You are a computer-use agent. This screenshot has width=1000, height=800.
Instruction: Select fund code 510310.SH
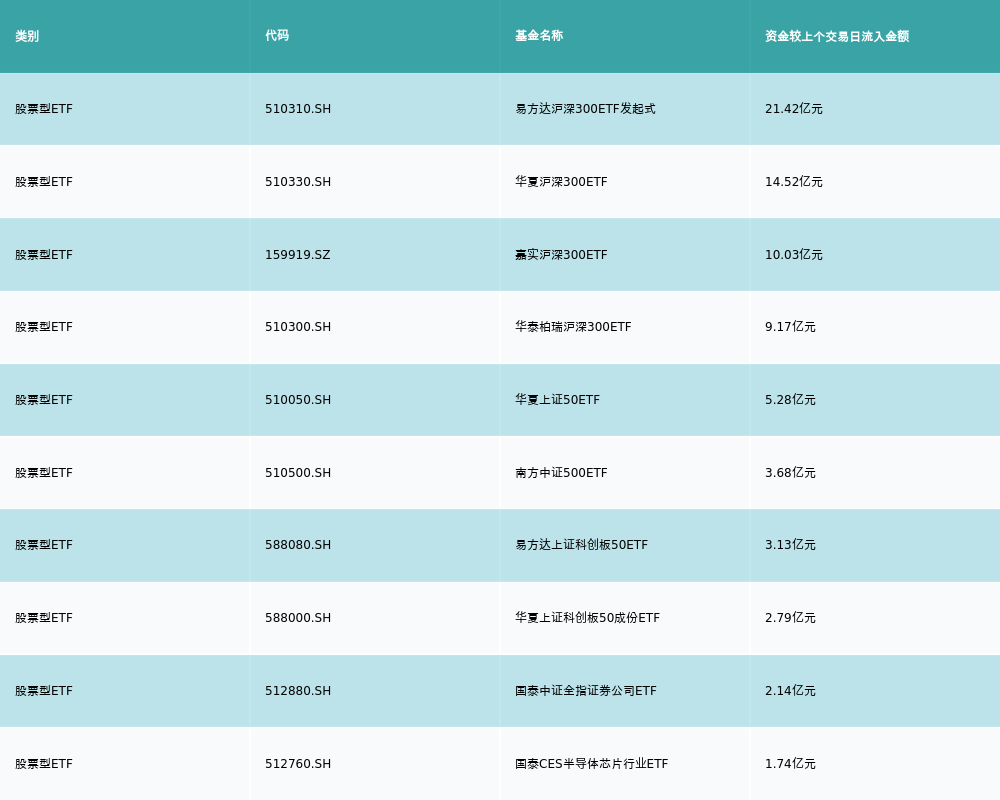coord(298,109)
